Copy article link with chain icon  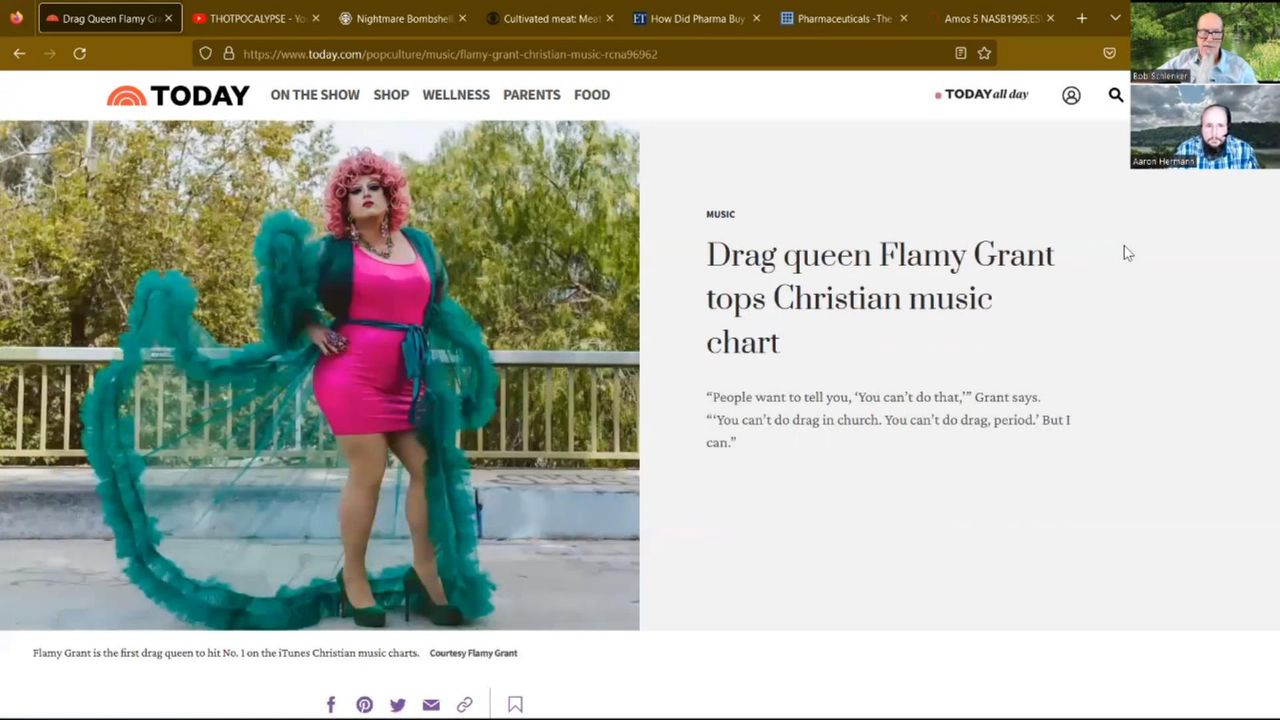click(464, 705)
